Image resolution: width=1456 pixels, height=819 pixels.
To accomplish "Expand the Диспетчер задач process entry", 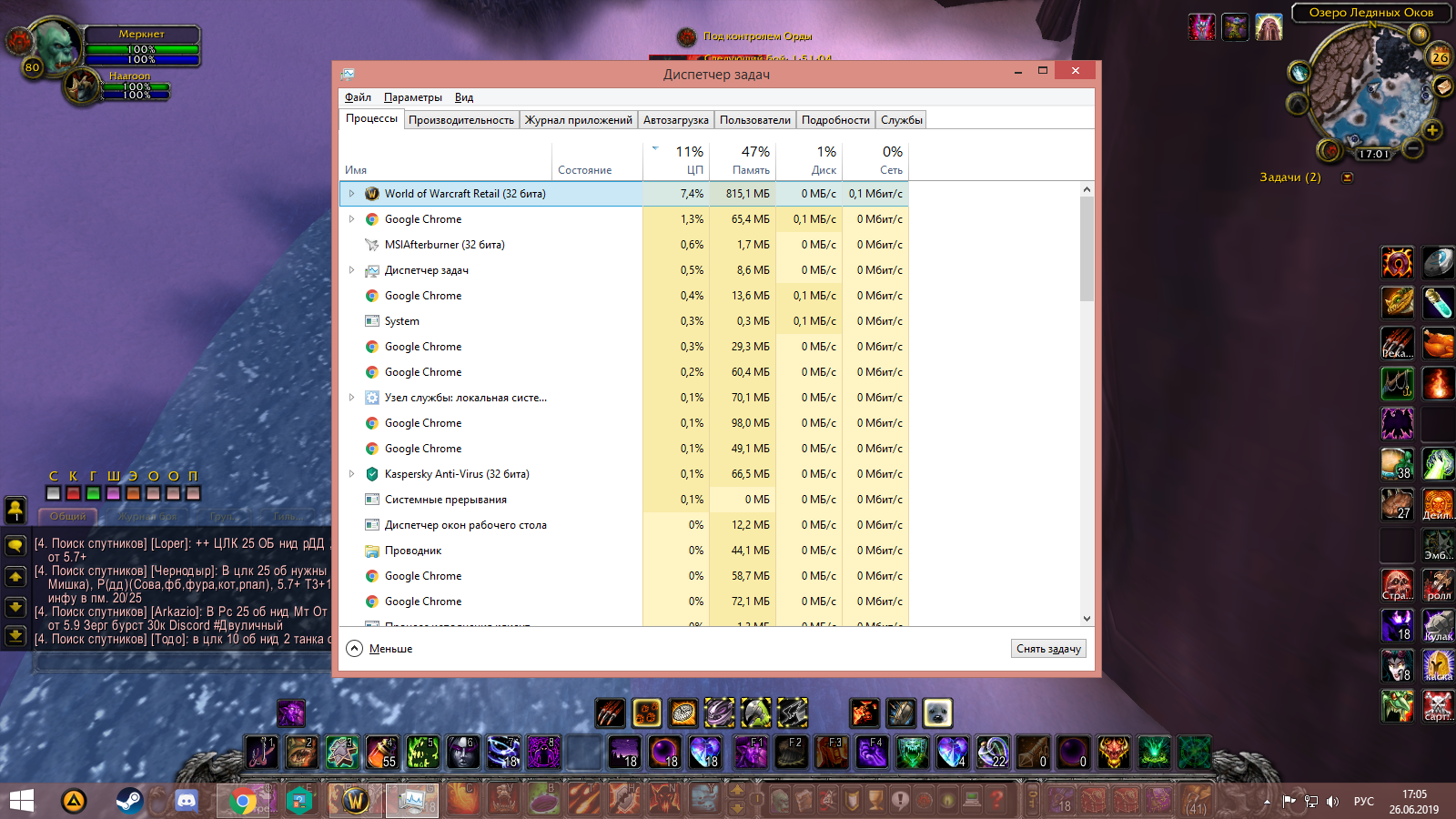I will coord(351,270).
